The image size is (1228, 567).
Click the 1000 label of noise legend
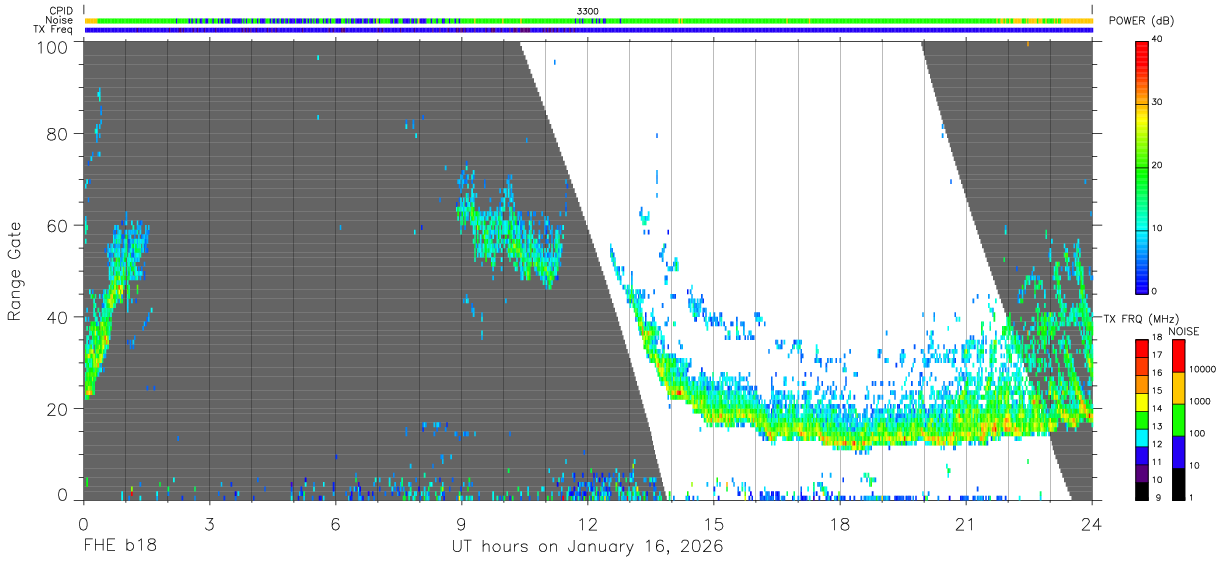1198,402
